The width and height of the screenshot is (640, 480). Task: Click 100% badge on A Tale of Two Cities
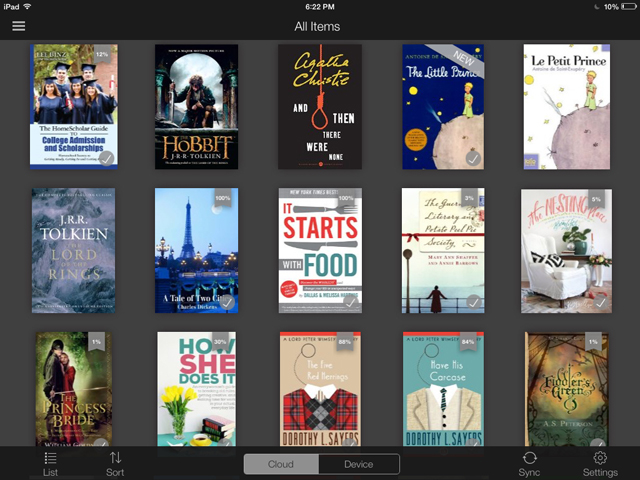pos(222,198)
